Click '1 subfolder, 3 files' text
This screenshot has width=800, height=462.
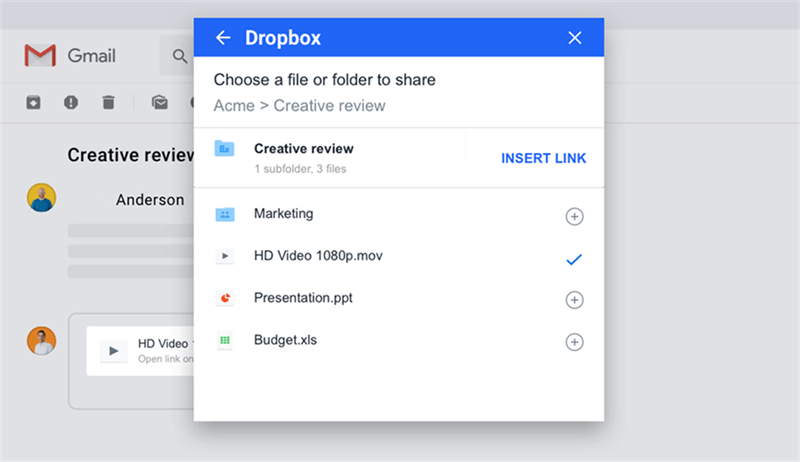tap(301, 169)
